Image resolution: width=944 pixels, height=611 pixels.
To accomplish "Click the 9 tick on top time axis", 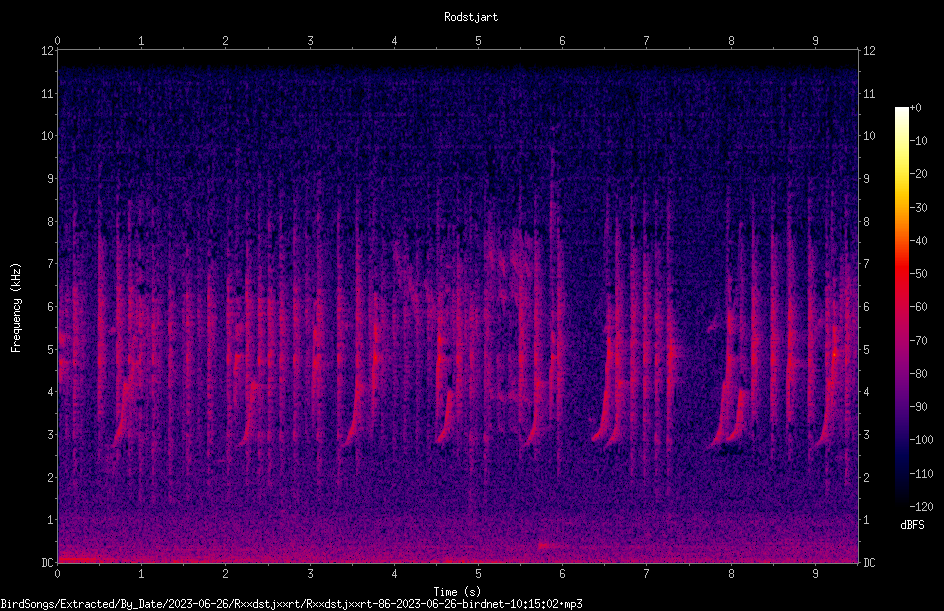I will (815, 41).
